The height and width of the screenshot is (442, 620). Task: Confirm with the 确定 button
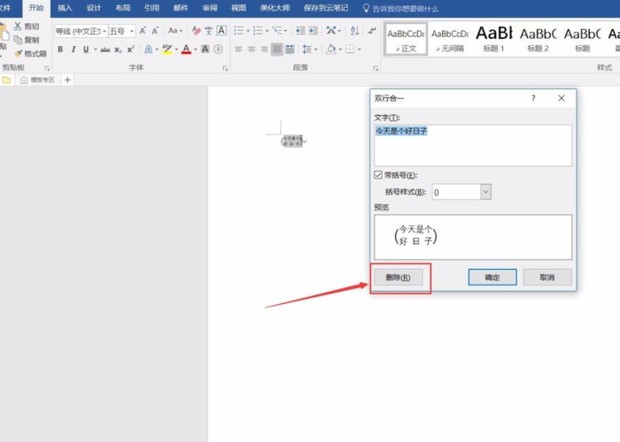(x=492, y=278)
